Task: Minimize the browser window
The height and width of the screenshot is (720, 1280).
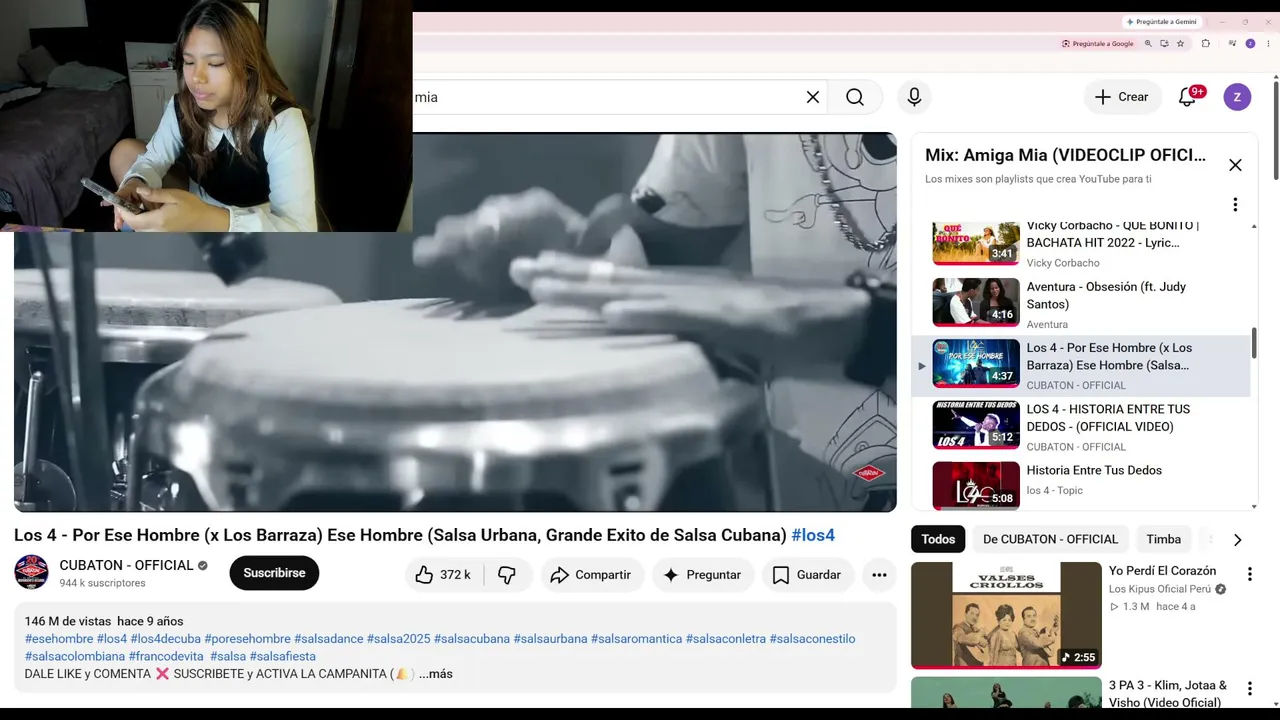Action: click(x=1222, y=22)
